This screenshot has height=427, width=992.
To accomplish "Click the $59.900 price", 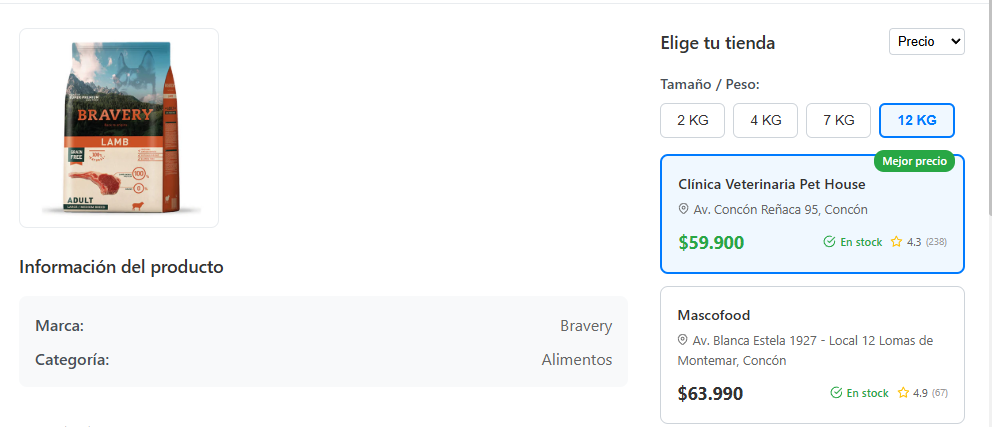I will [x=711, y=242].
